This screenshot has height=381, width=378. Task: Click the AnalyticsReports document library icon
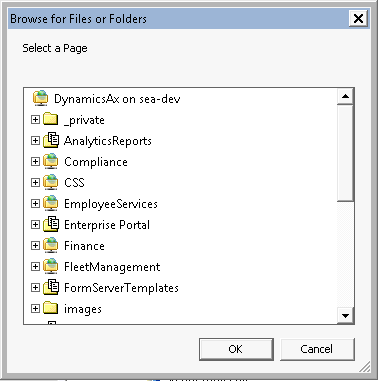click(x=51, y=140)
